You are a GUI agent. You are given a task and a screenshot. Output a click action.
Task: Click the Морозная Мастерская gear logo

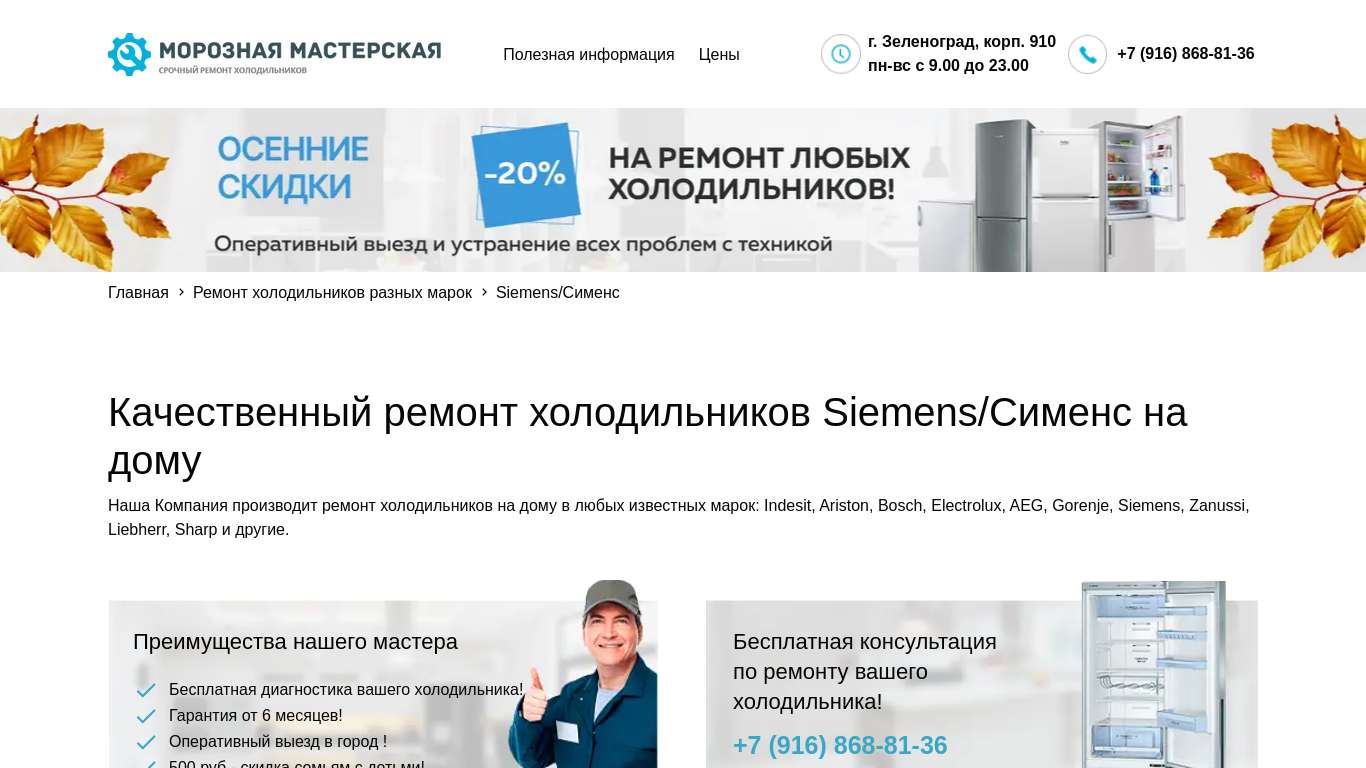click(x=129, y=54)
